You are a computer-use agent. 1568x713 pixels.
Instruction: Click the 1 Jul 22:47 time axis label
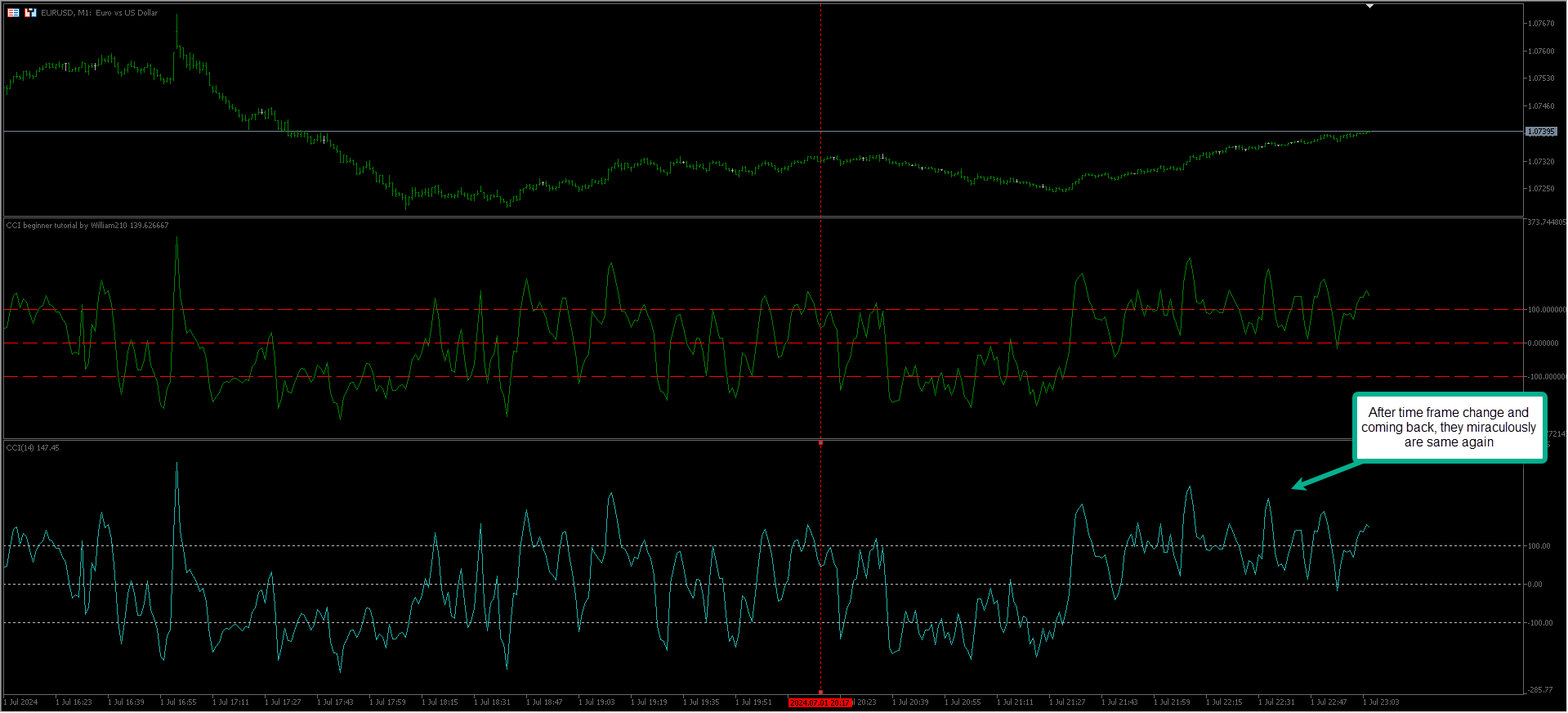click(x=1329, y=702)
